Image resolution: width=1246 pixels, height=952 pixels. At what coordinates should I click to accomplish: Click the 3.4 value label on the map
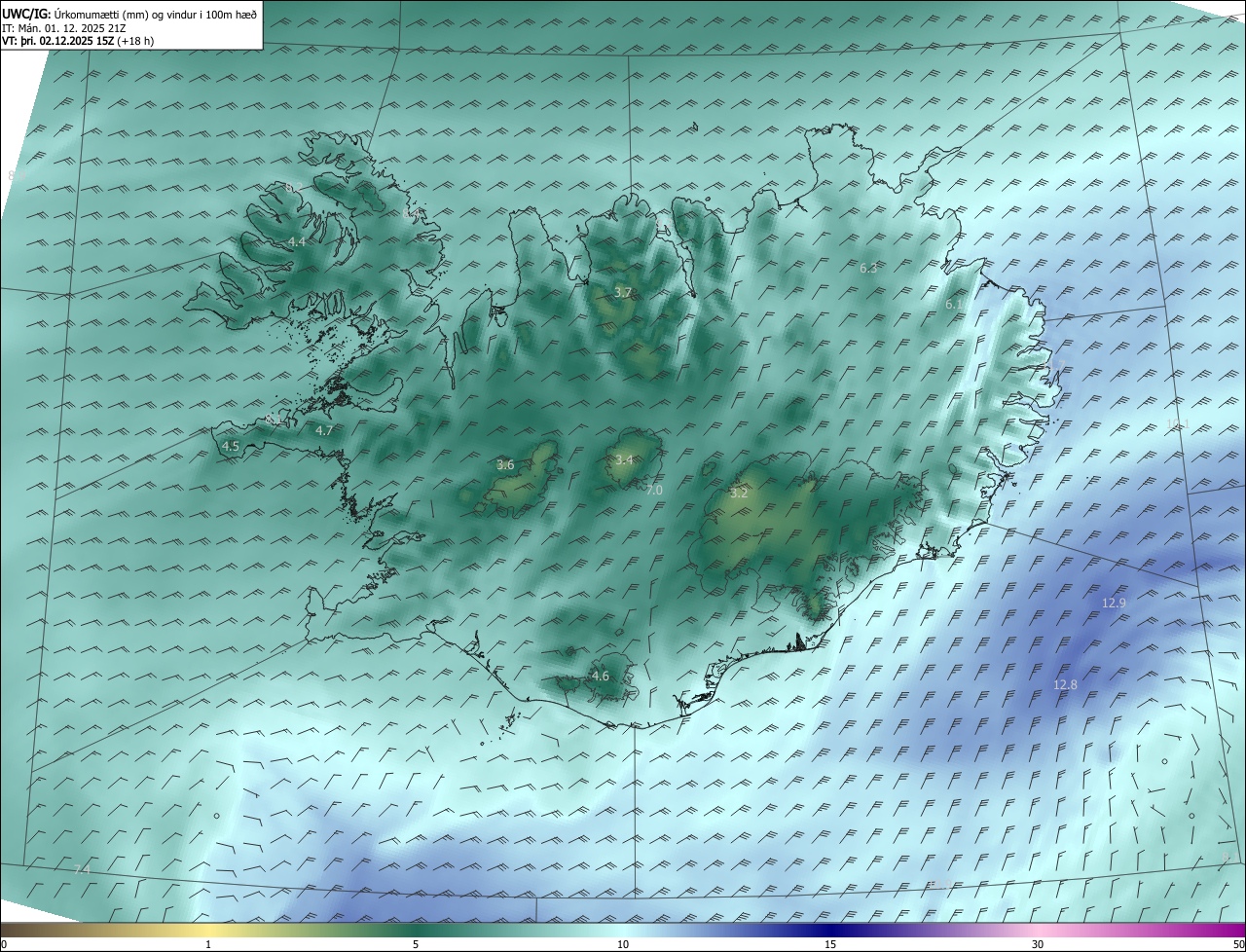624,459
